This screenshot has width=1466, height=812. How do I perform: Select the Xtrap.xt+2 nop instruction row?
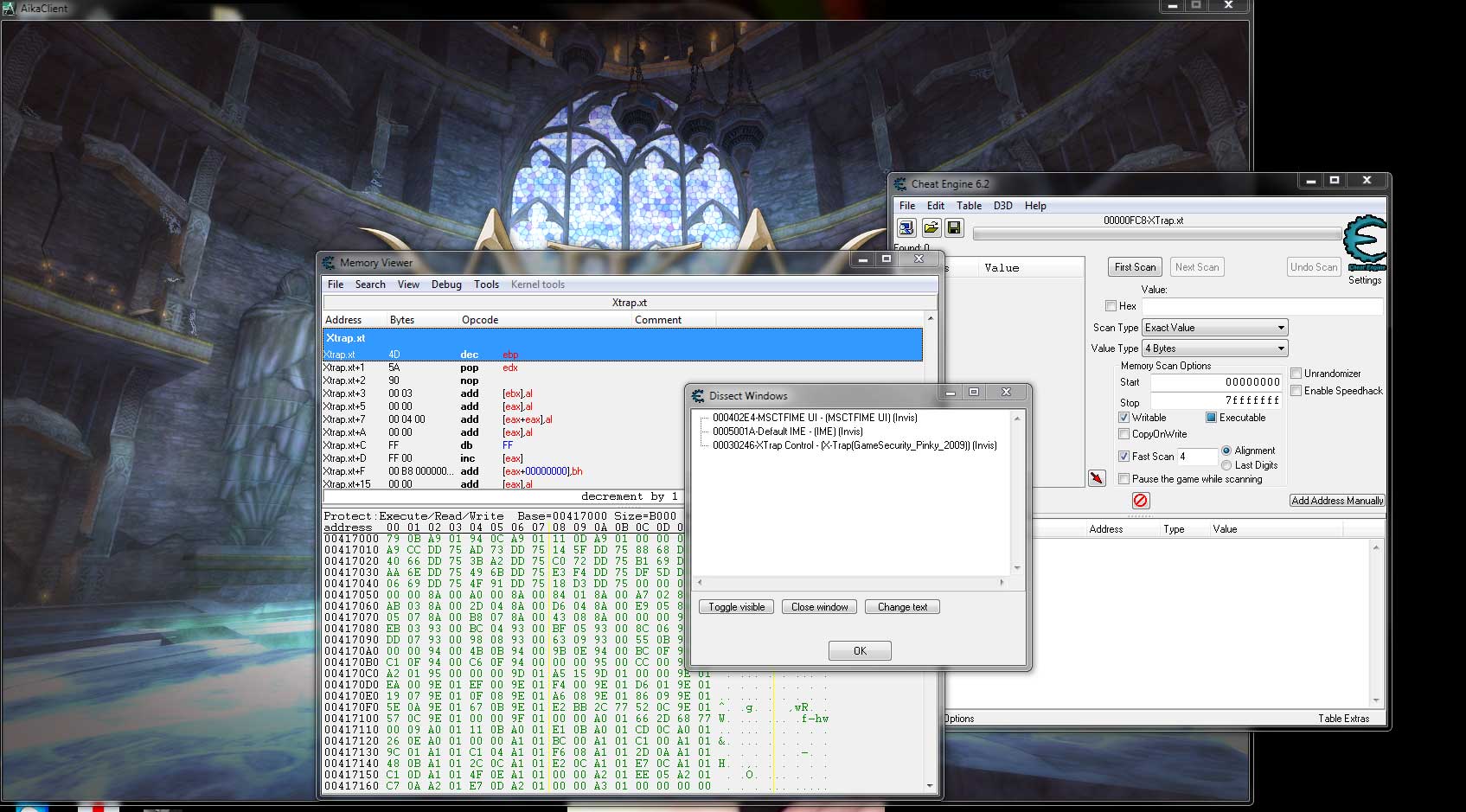623,380
